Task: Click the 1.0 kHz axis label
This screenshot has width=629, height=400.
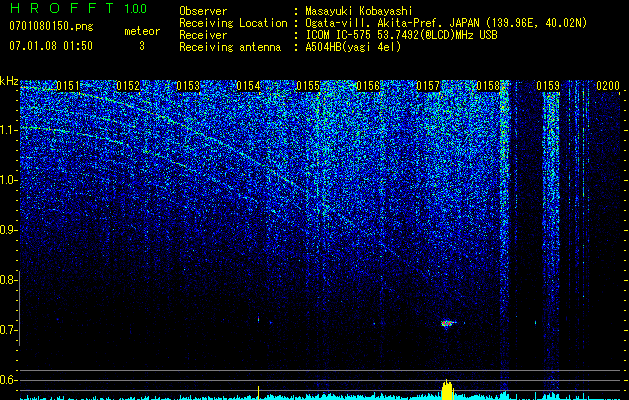Action: pos(8,180)
